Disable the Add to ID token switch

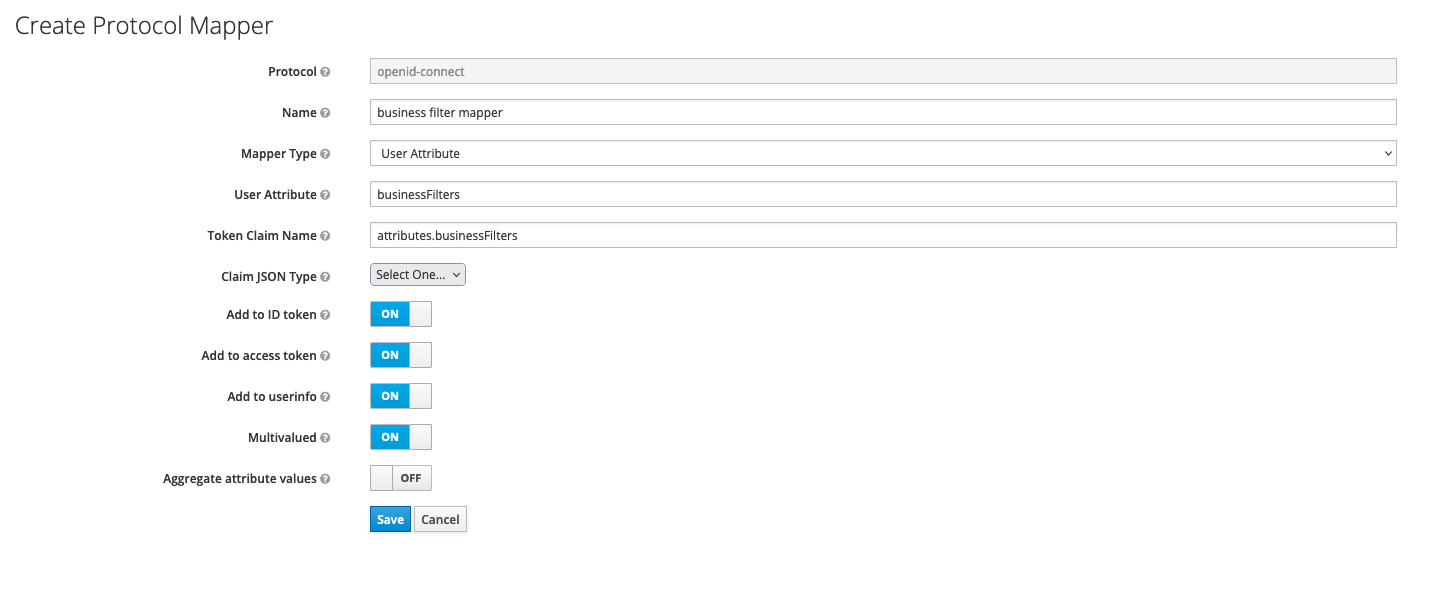(x=400, y=314)
